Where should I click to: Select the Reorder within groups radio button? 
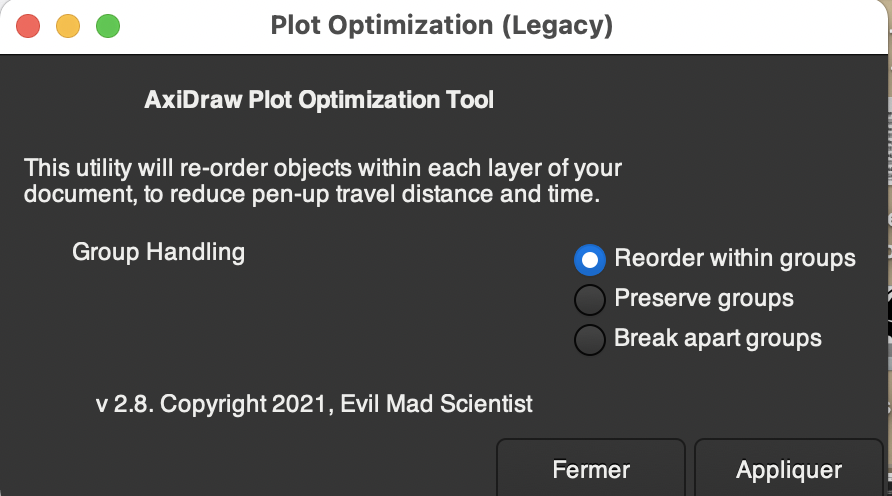[590, 259]
